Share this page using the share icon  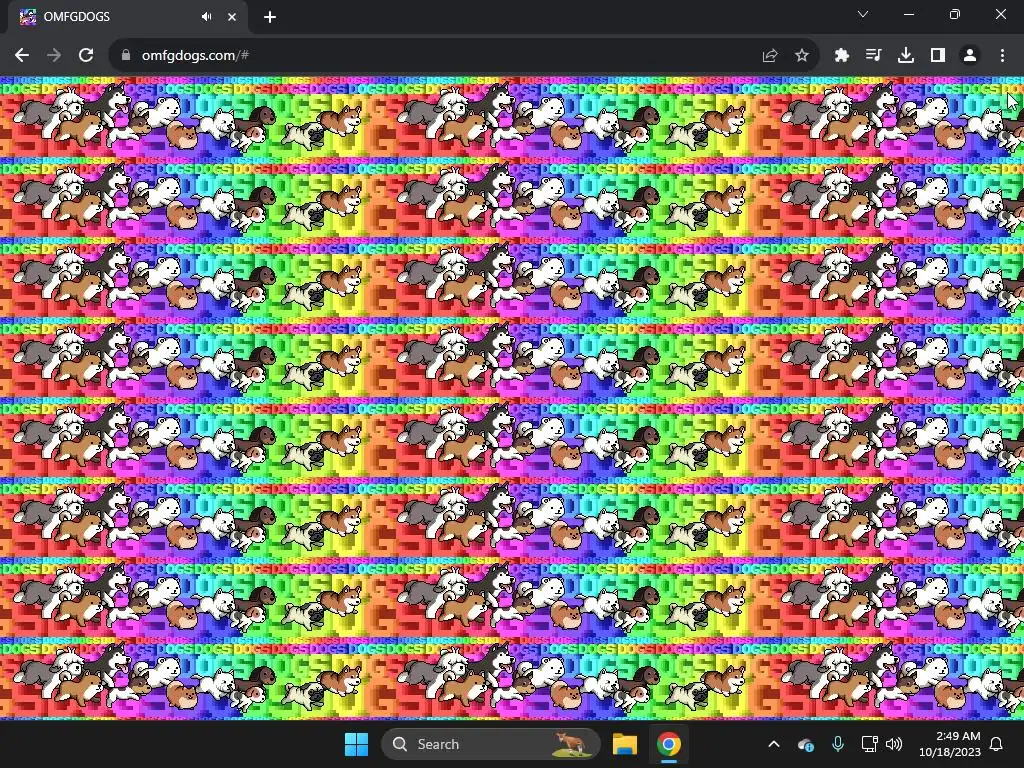coord(770,56)
